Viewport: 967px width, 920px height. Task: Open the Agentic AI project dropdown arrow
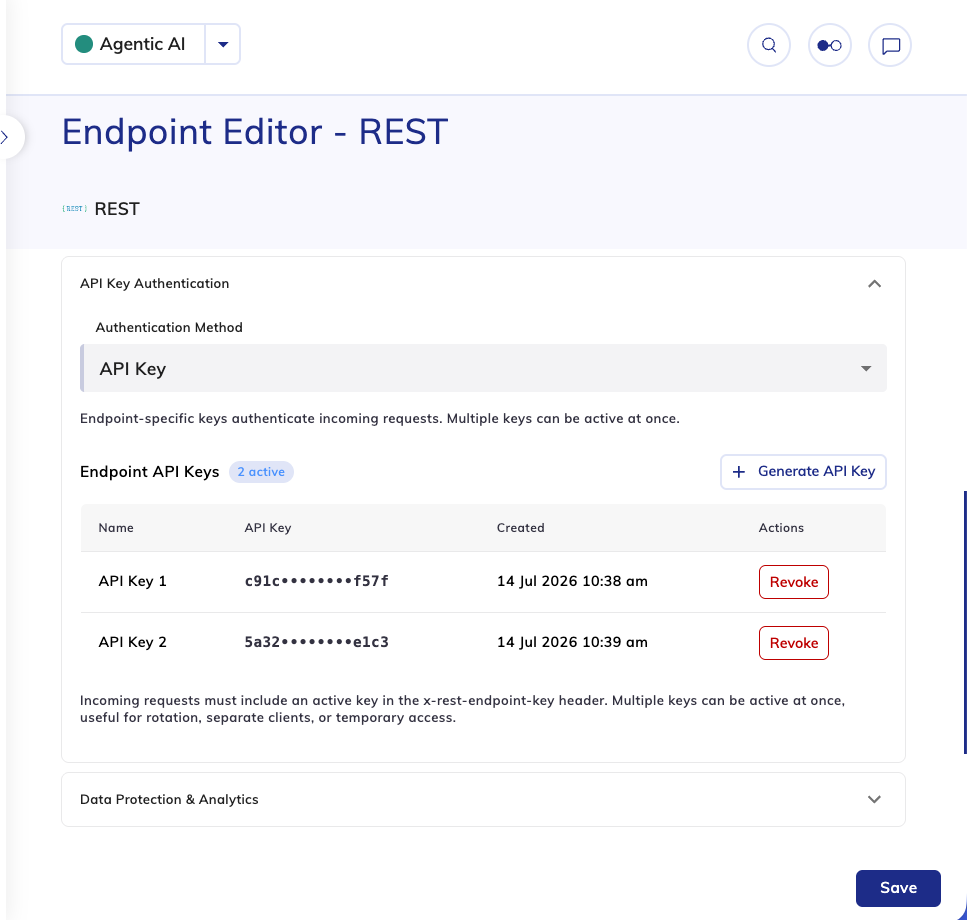click(x=223, y=44)
